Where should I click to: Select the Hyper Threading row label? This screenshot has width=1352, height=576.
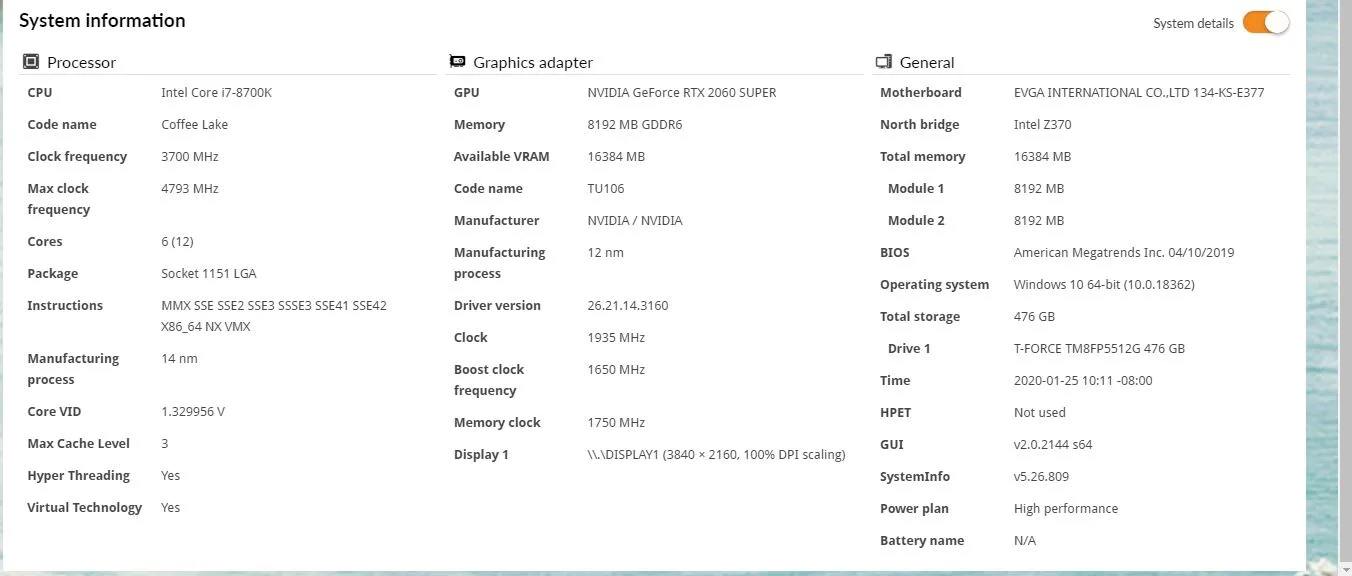click(79, 476)
